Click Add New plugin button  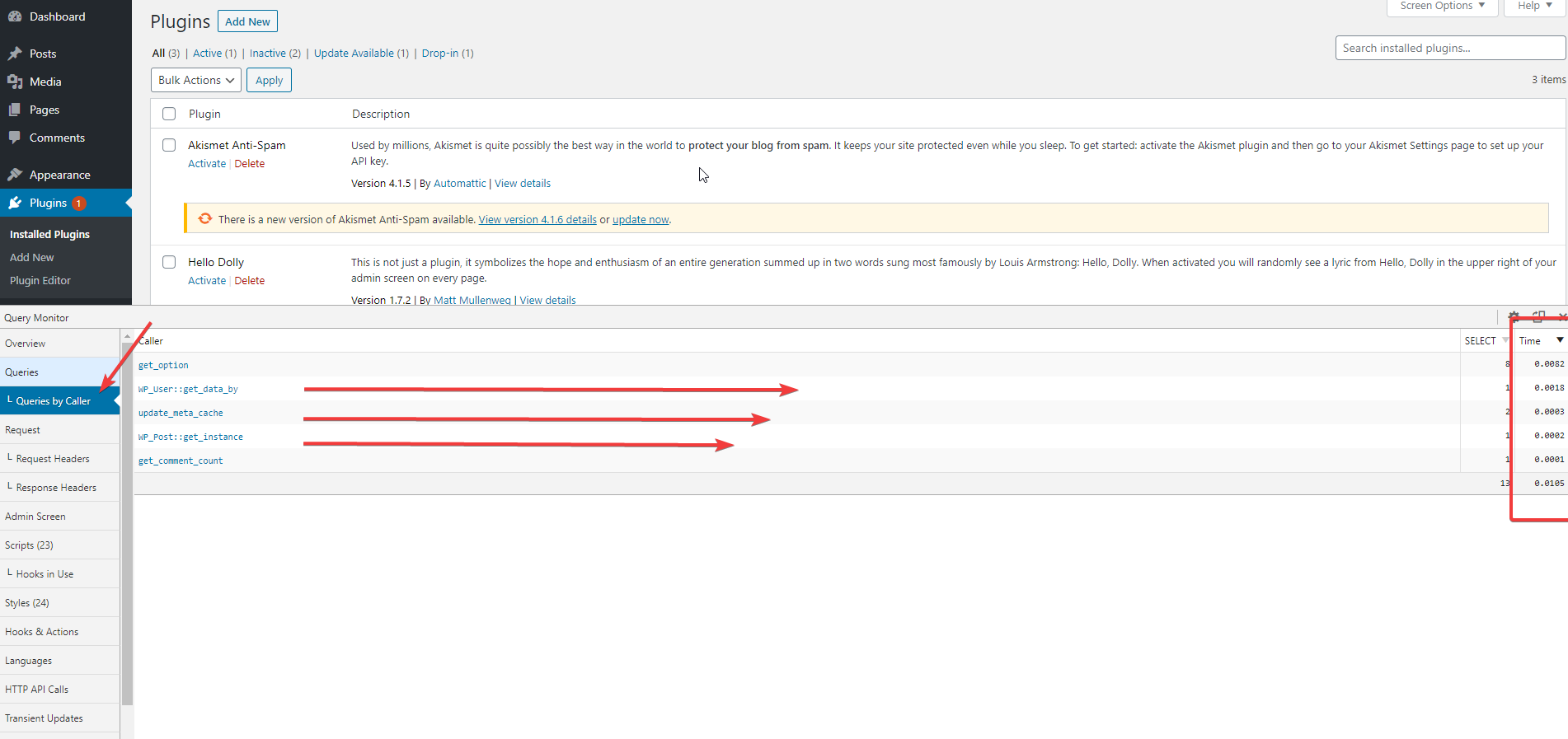(x=247, y=21)
